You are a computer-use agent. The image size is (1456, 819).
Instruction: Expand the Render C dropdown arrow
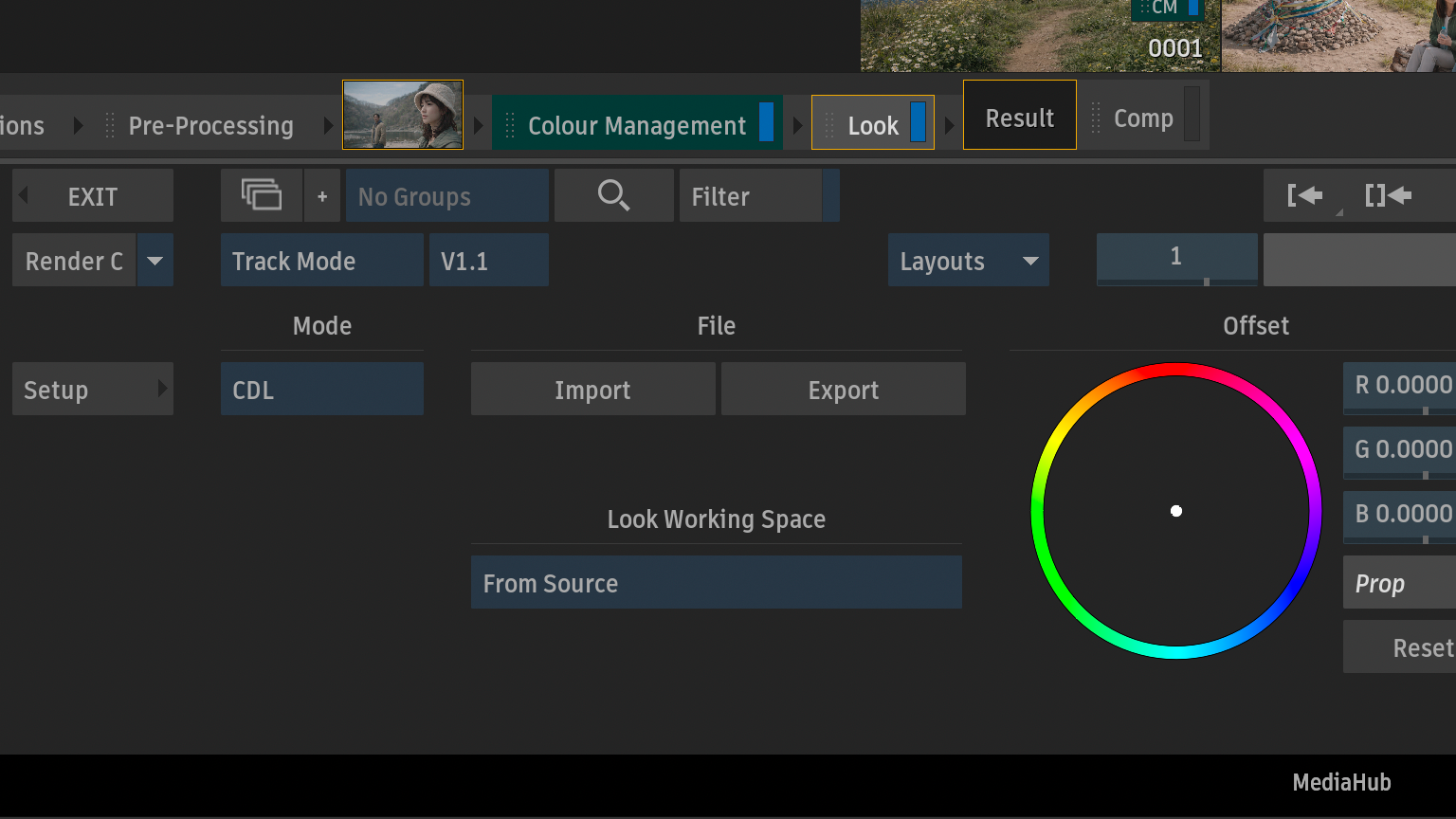click(155, 261)
